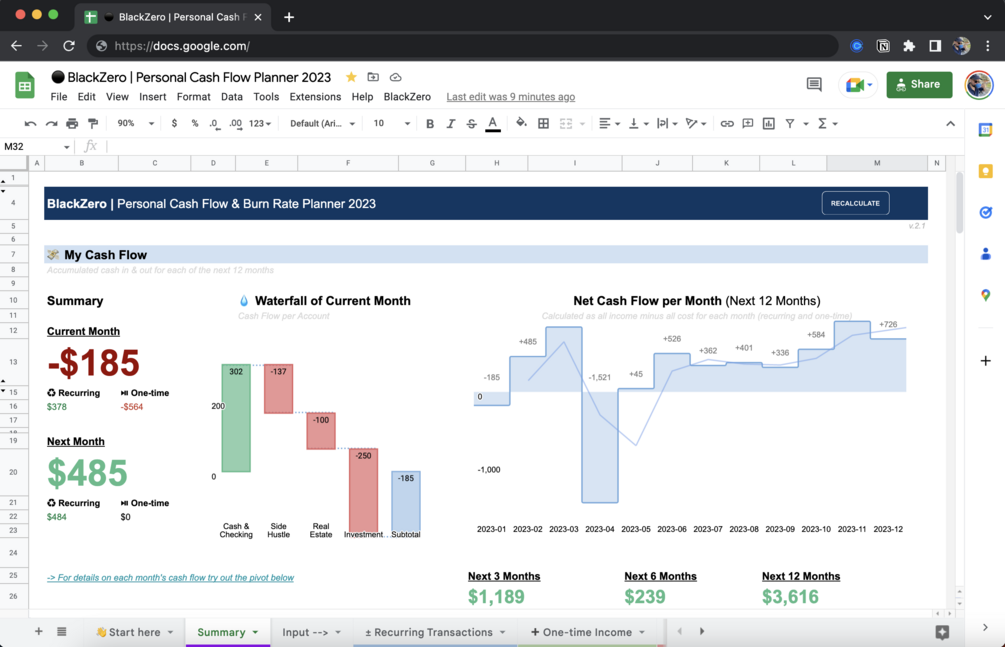Open Google Keep in side panel

[x=986, y=171]
